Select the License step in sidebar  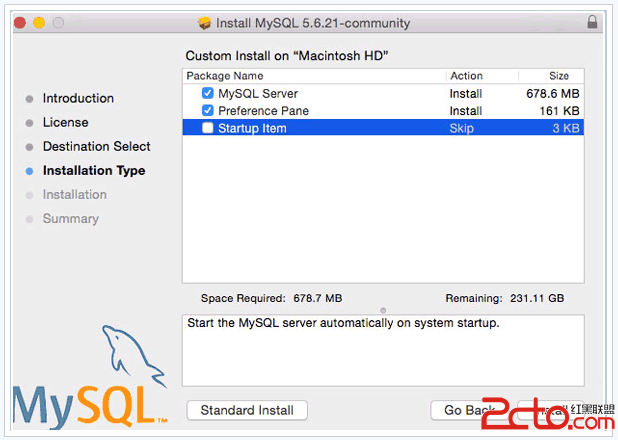click(x=65, y=122)
